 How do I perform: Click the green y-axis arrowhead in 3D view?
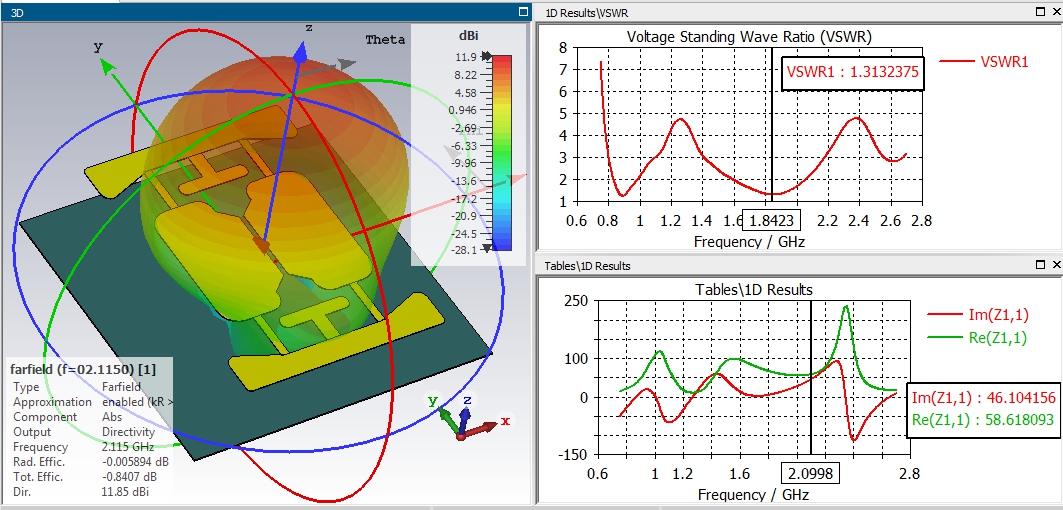point(108,65)
